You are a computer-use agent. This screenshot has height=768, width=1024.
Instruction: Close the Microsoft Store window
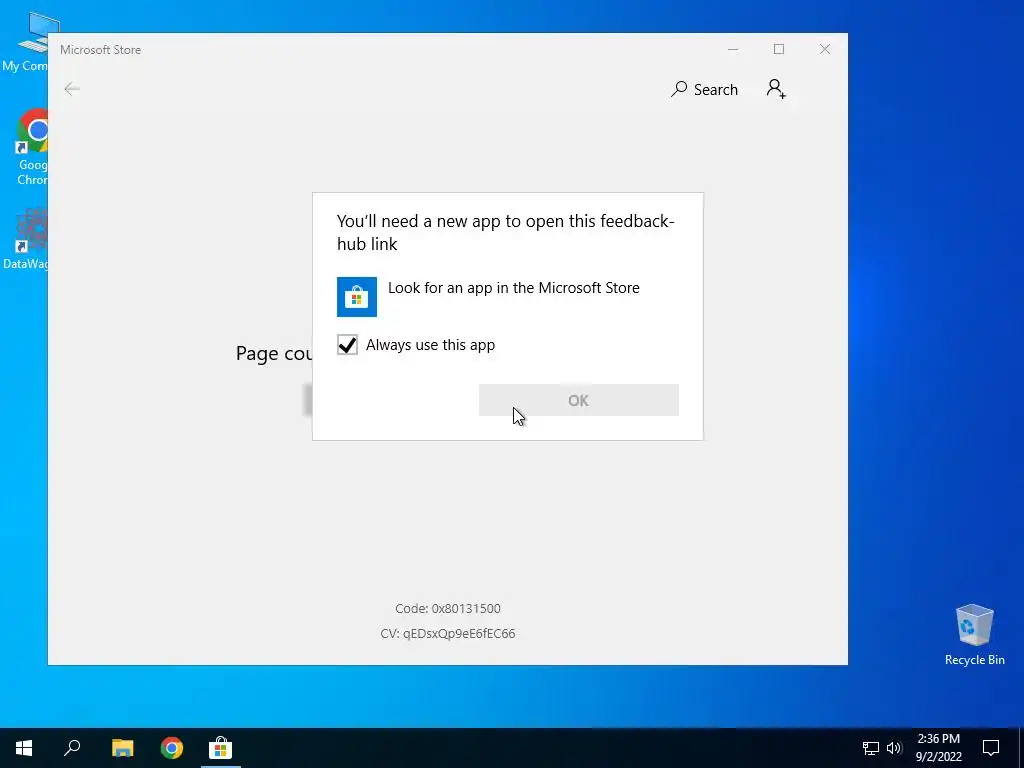pos(825,50)
